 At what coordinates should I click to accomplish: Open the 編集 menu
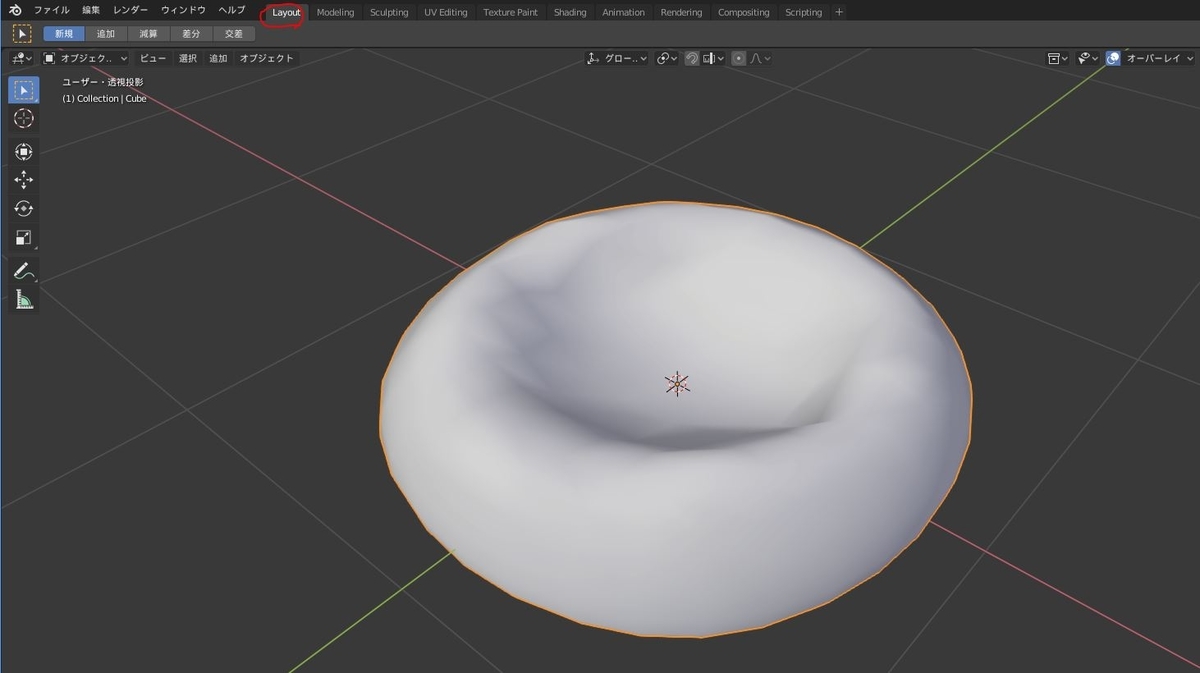click(x=91, y=10)
